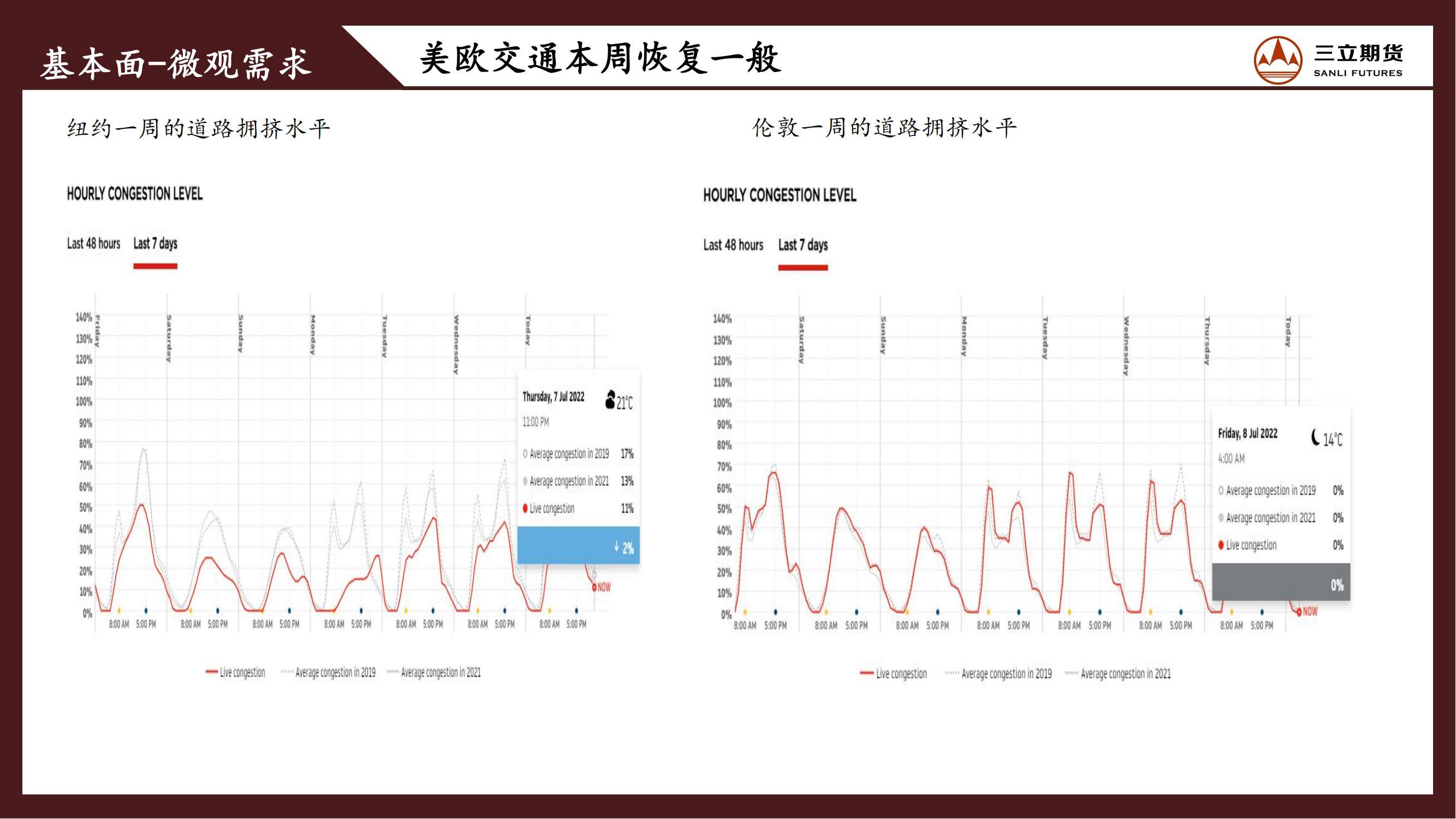
Task: Select Last 7 days tab on New York chart
Action: click(155, 244)
